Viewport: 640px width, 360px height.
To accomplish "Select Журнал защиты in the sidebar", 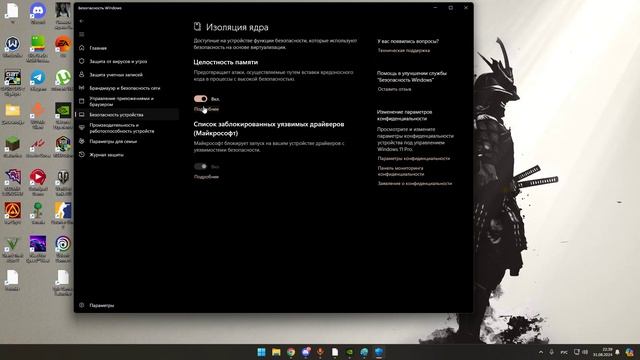I will pyautogui.click(x=127, y=155).
